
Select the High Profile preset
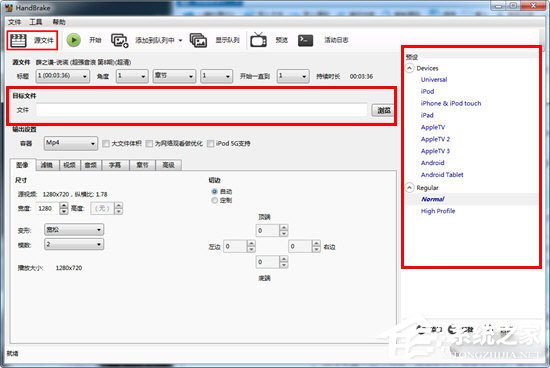coord(438,211)
